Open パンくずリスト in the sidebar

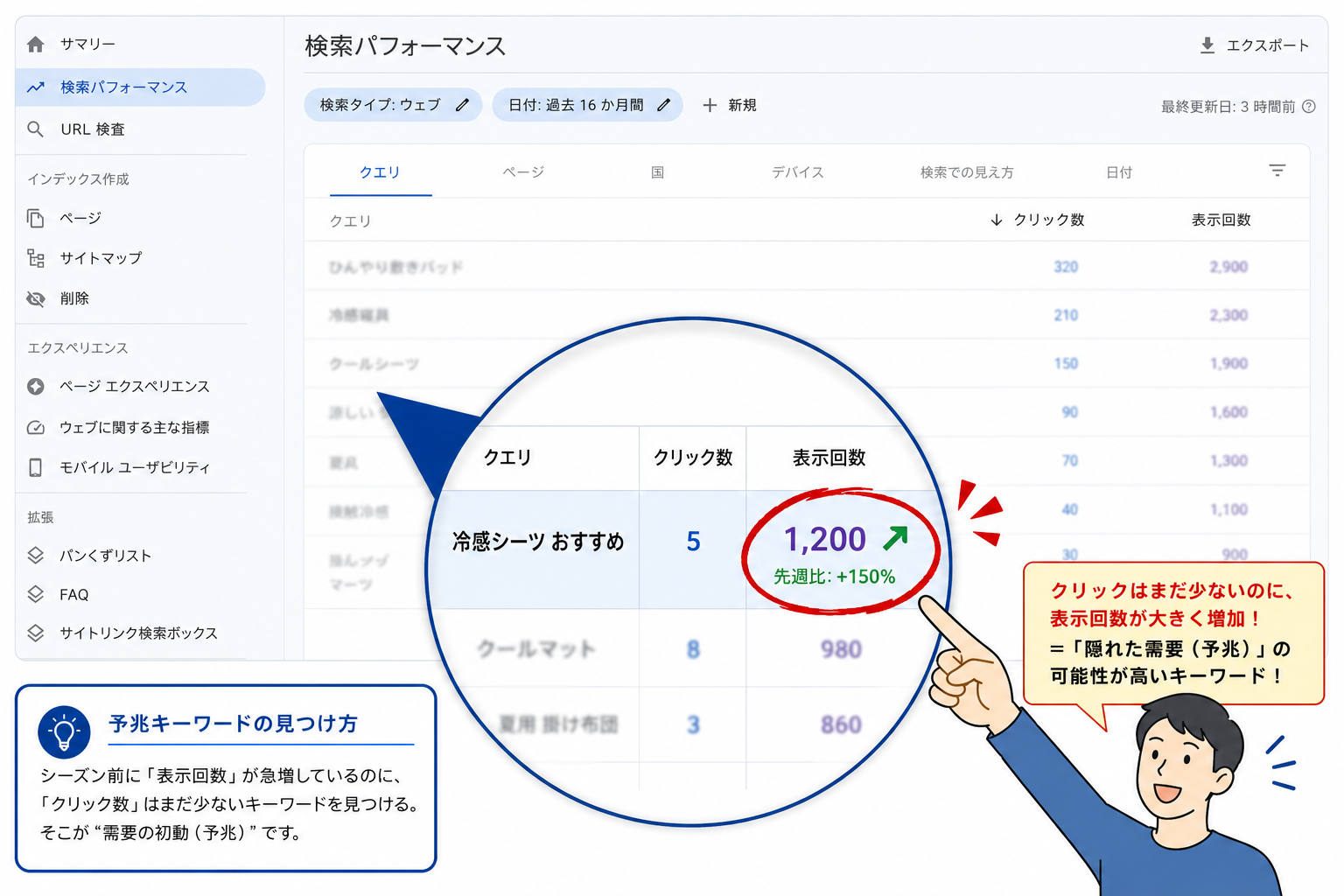tap(106, 556)
